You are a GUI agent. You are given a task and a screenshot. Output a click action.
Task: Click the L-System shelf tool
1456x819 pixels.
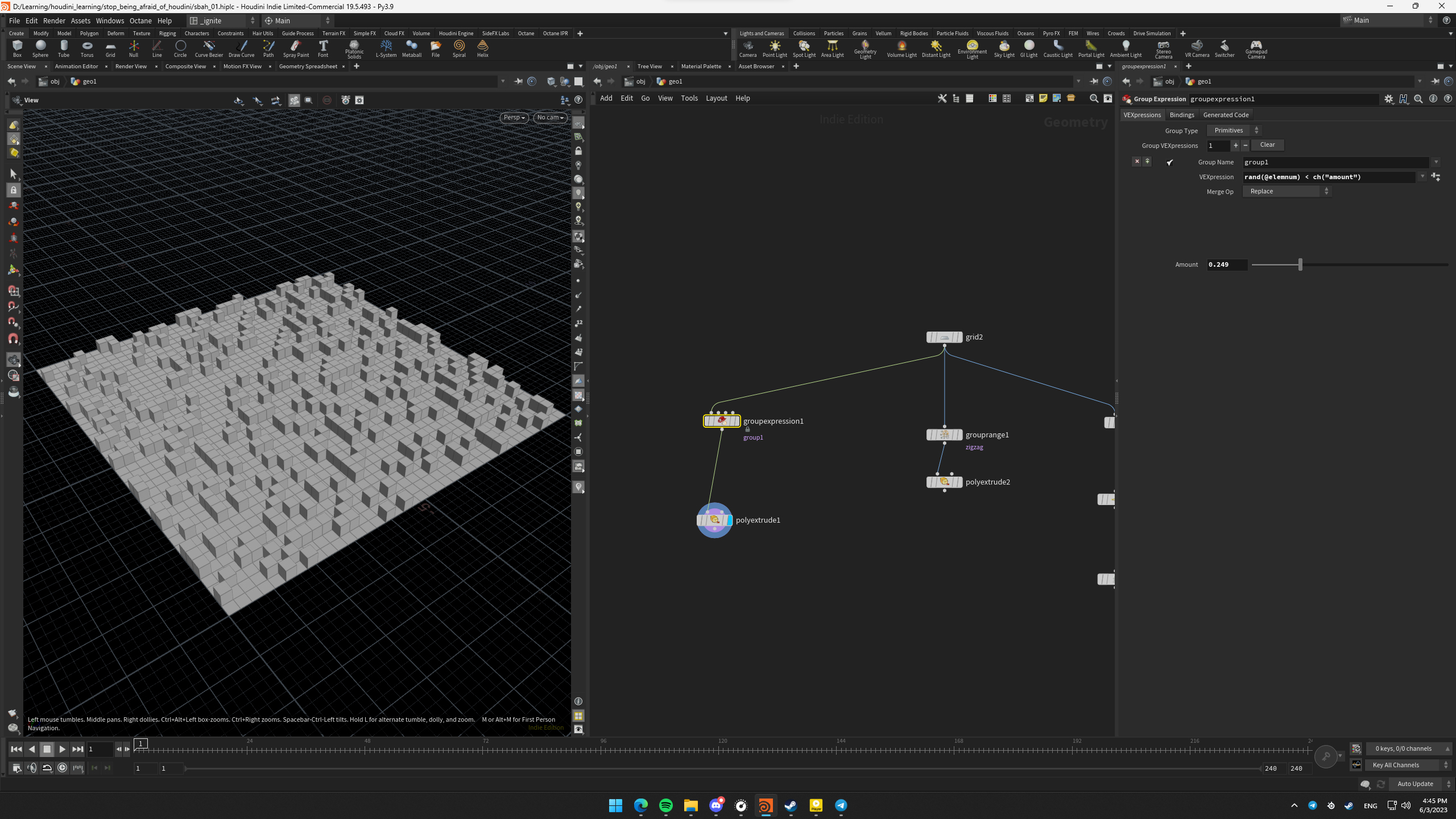click(x=386, y=48)
